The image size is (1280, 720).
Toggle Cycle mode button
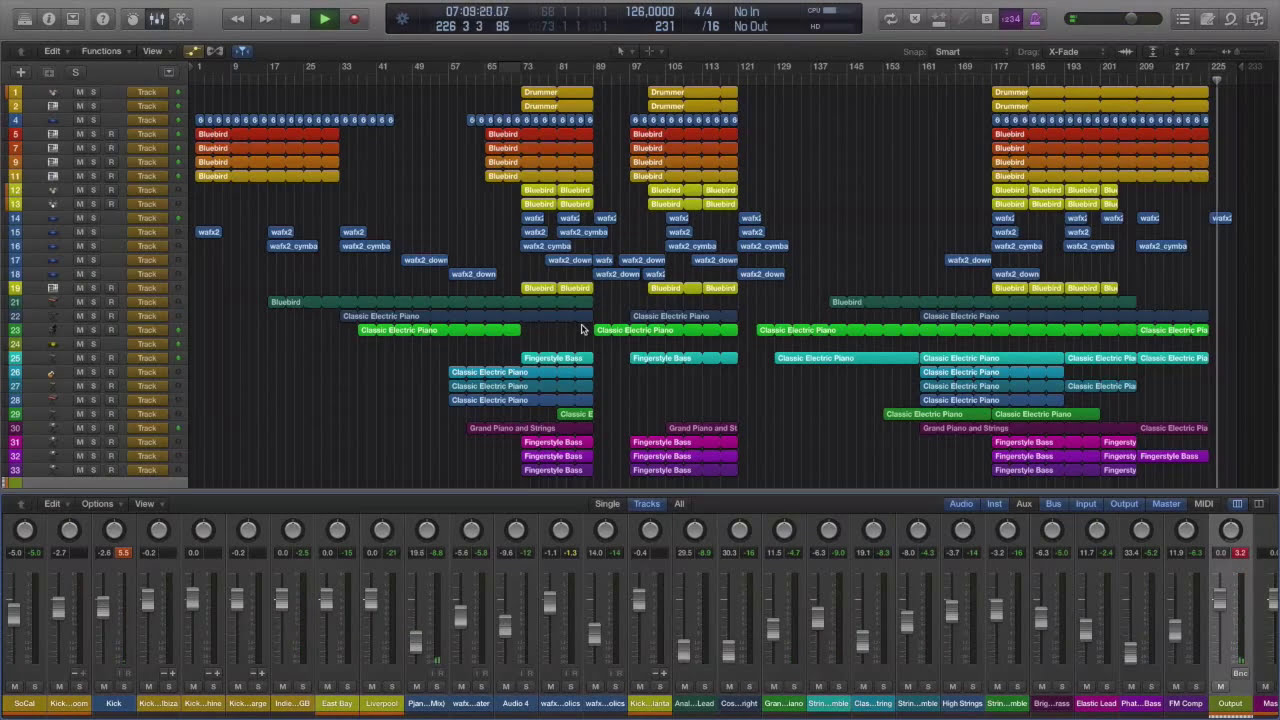pos(890,18)
